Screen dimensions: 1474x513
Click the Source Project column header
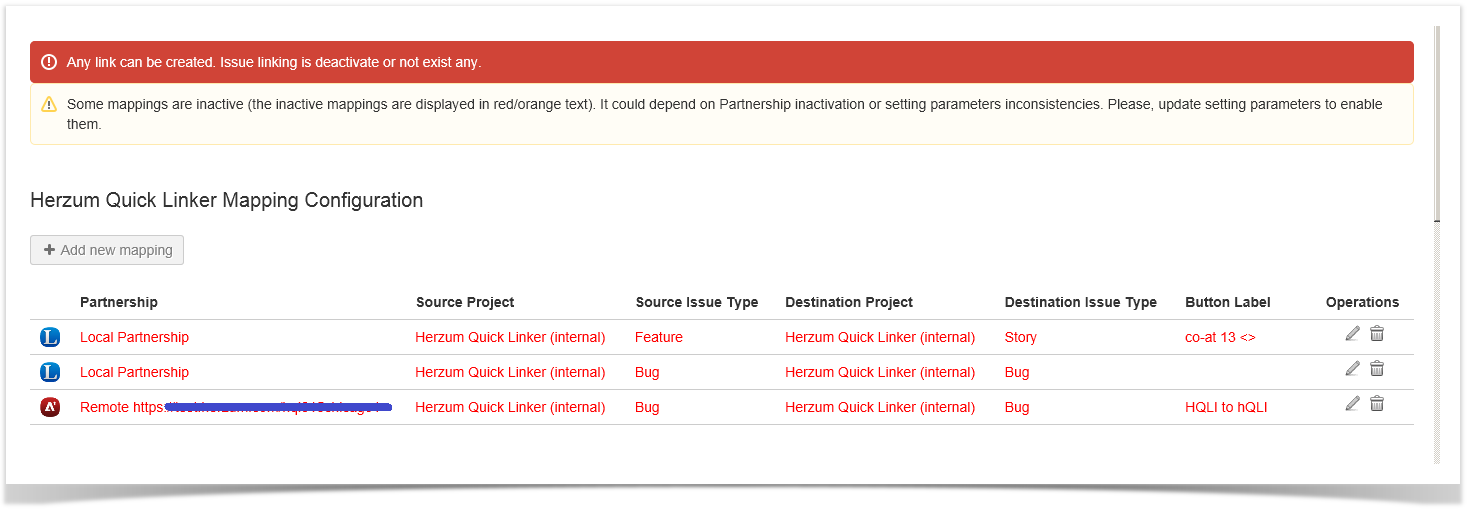(x=465, y=302)
